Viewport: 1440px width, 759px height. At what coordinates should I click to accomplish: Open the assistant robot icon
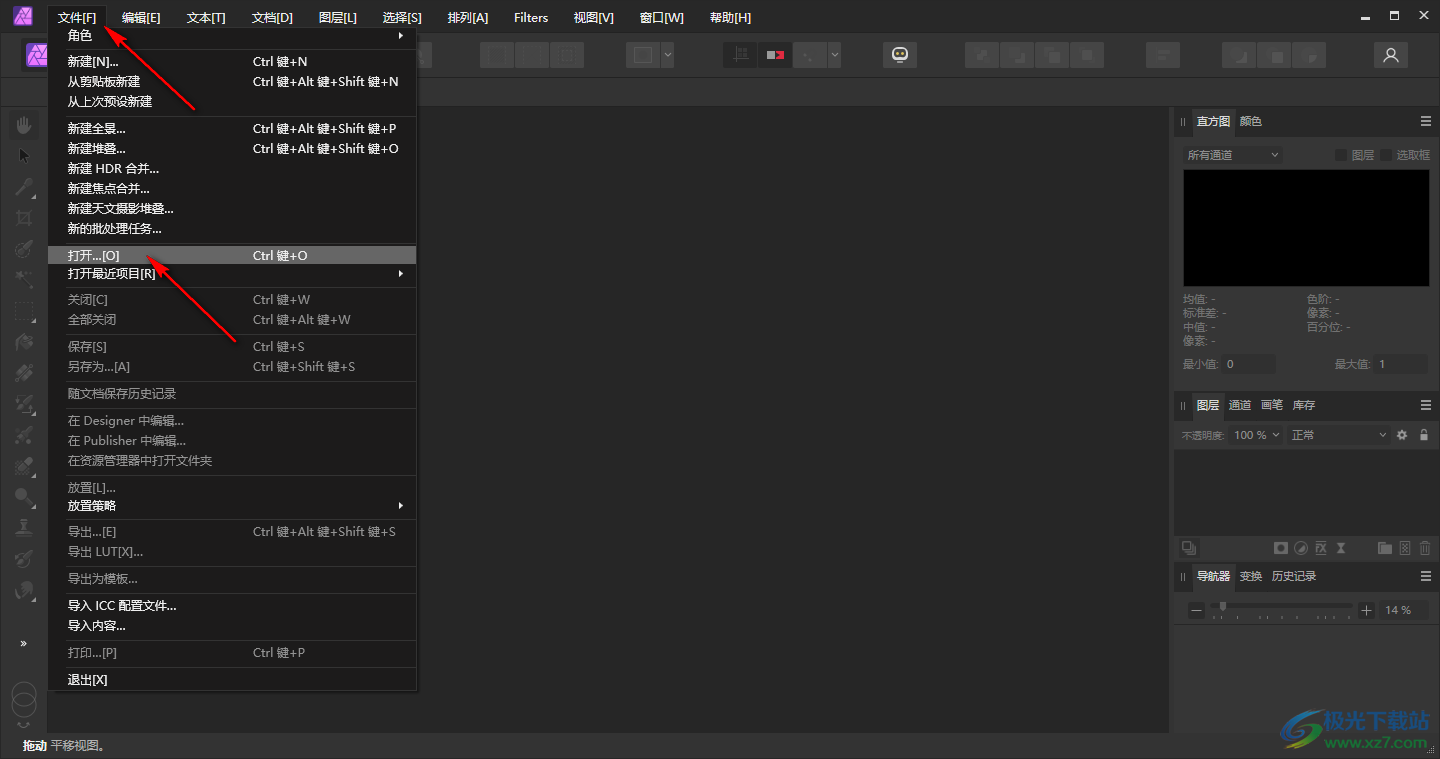pos(900,56)
